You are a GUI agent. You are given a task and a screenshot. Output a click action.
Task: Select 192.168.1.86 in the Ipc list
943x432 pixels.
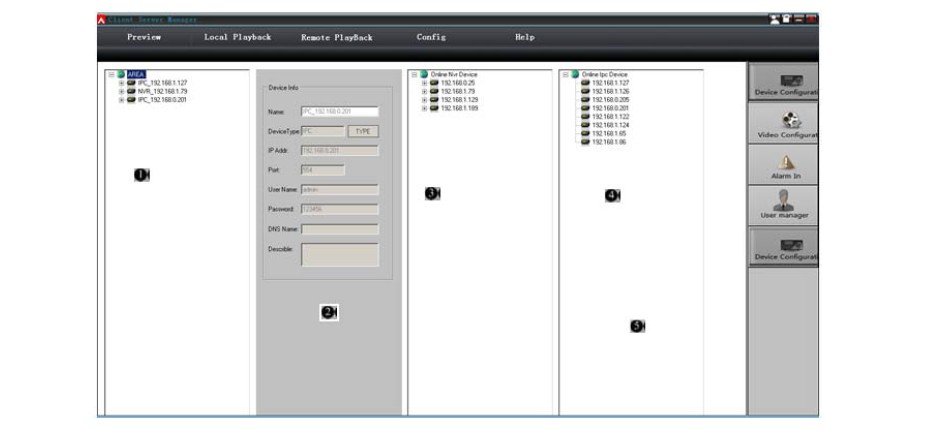(609, 142)
